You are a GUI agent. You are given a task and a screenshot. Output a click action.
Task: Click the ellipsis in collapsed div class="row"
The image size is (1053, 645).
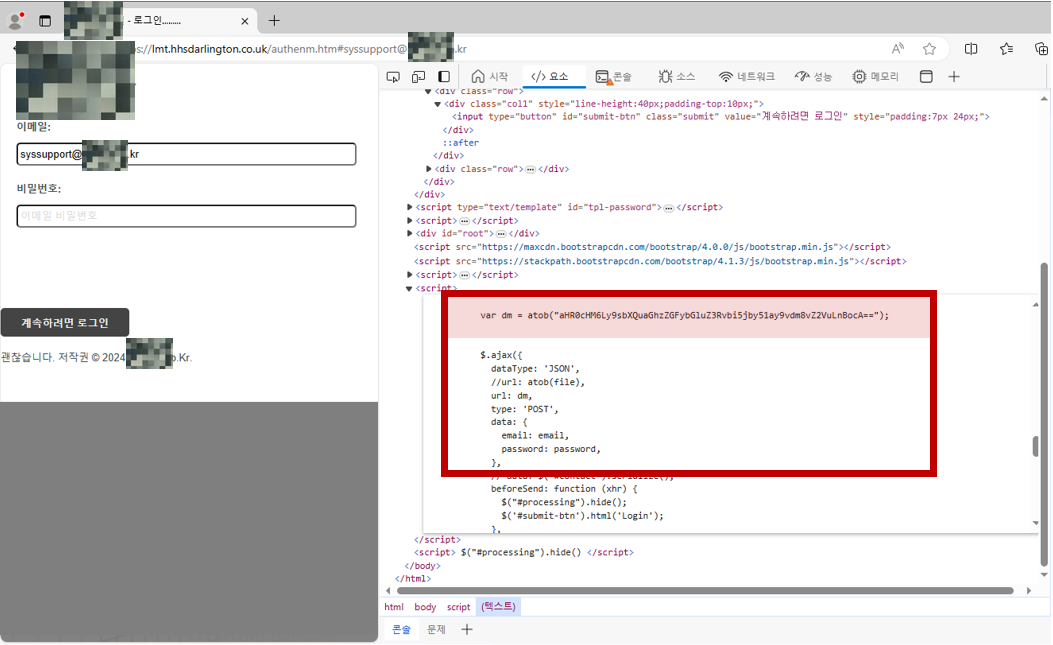[x=530, y=169]
